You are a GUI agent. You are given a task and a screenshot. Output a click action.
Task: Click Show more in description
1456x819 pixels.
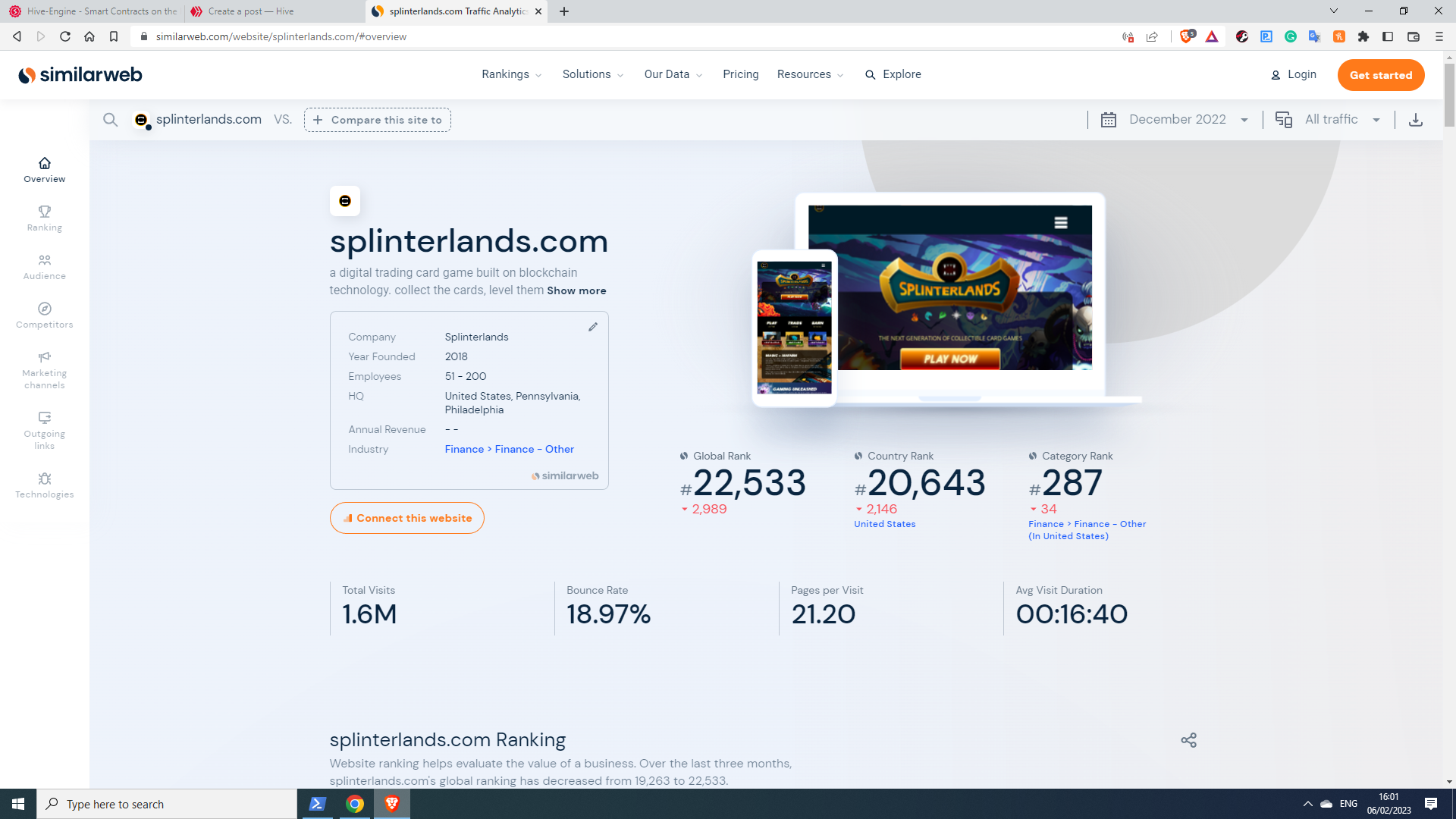pyautogui.click(x=576, y=290)
